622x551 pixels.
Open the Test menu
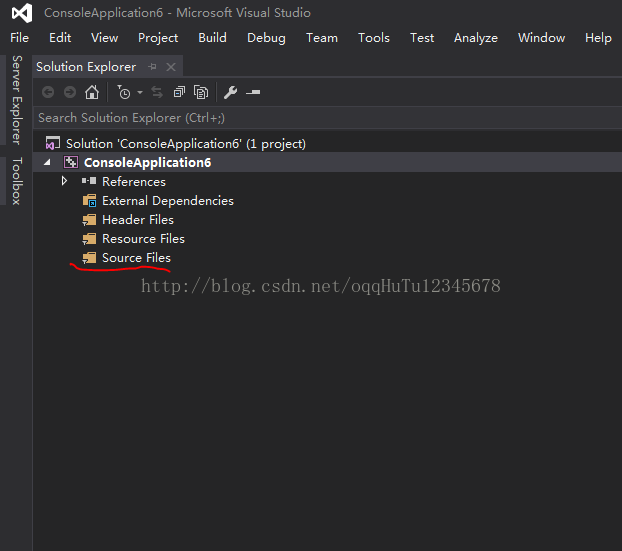coord(422,38)
